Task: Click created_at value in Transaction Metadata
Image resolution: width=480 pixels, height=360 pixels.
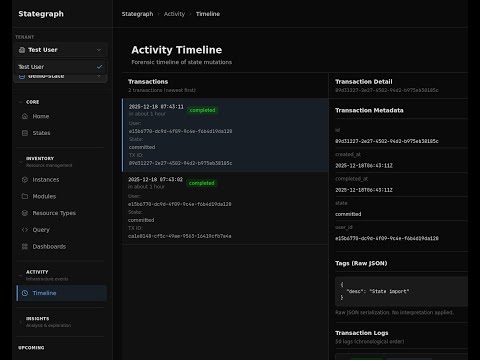Action: pyautogui.click(x=364, y=166)
